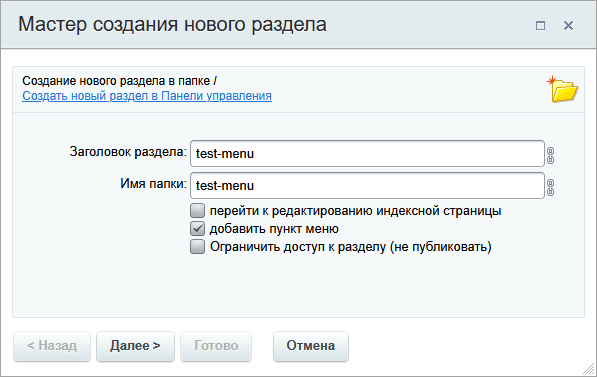Image resolution: width=597 pixels, height=377 pixels.
Task: Click chain link icon beside Имя папки field
Action: coord(550,187)
